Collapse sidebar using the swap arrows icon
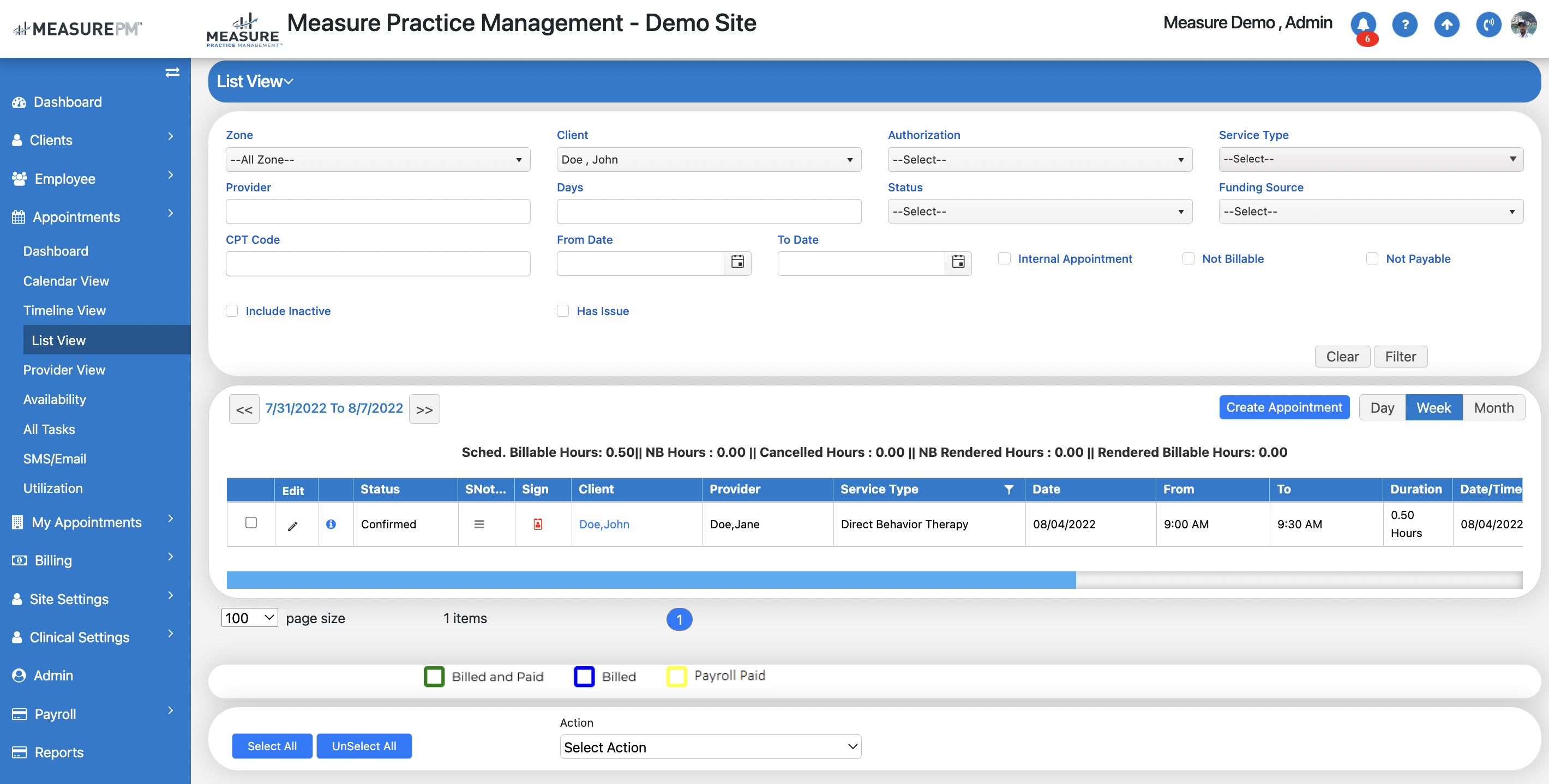The width and height of the screenshot is (1549, 784). [x=172, y=72]
